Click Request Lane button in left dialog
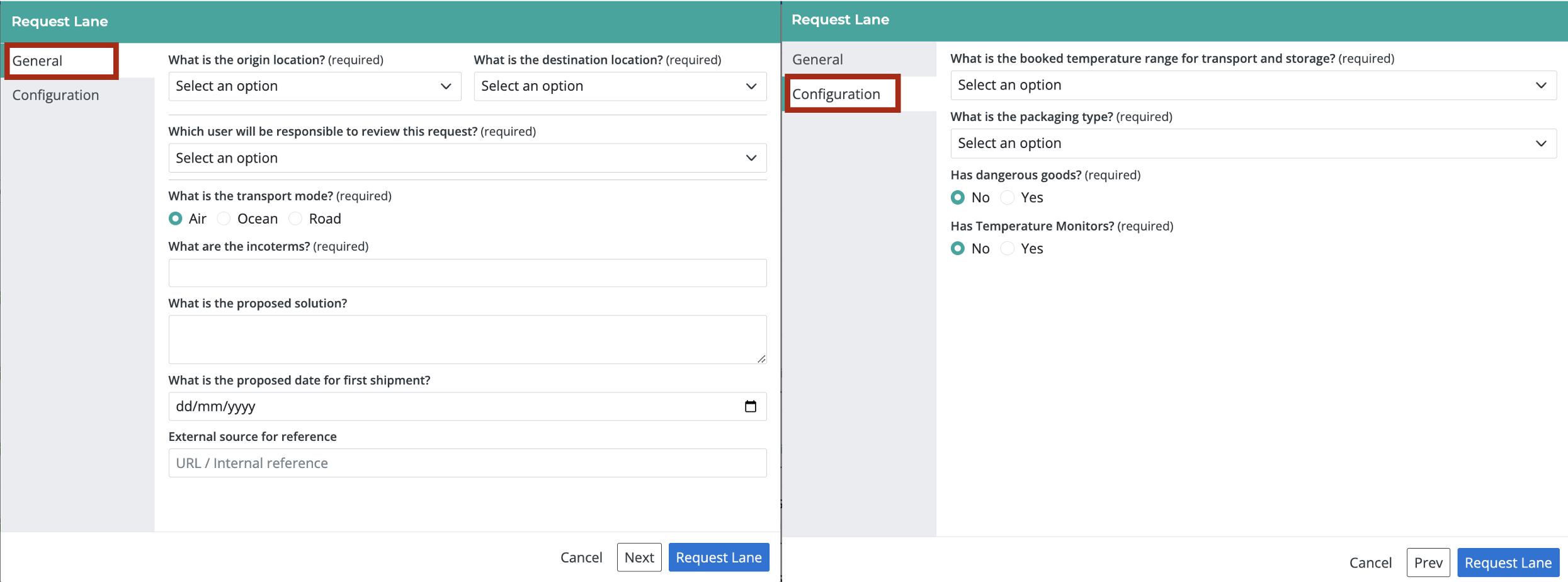Screen dimensions: 1568x582 pos(719,557)
